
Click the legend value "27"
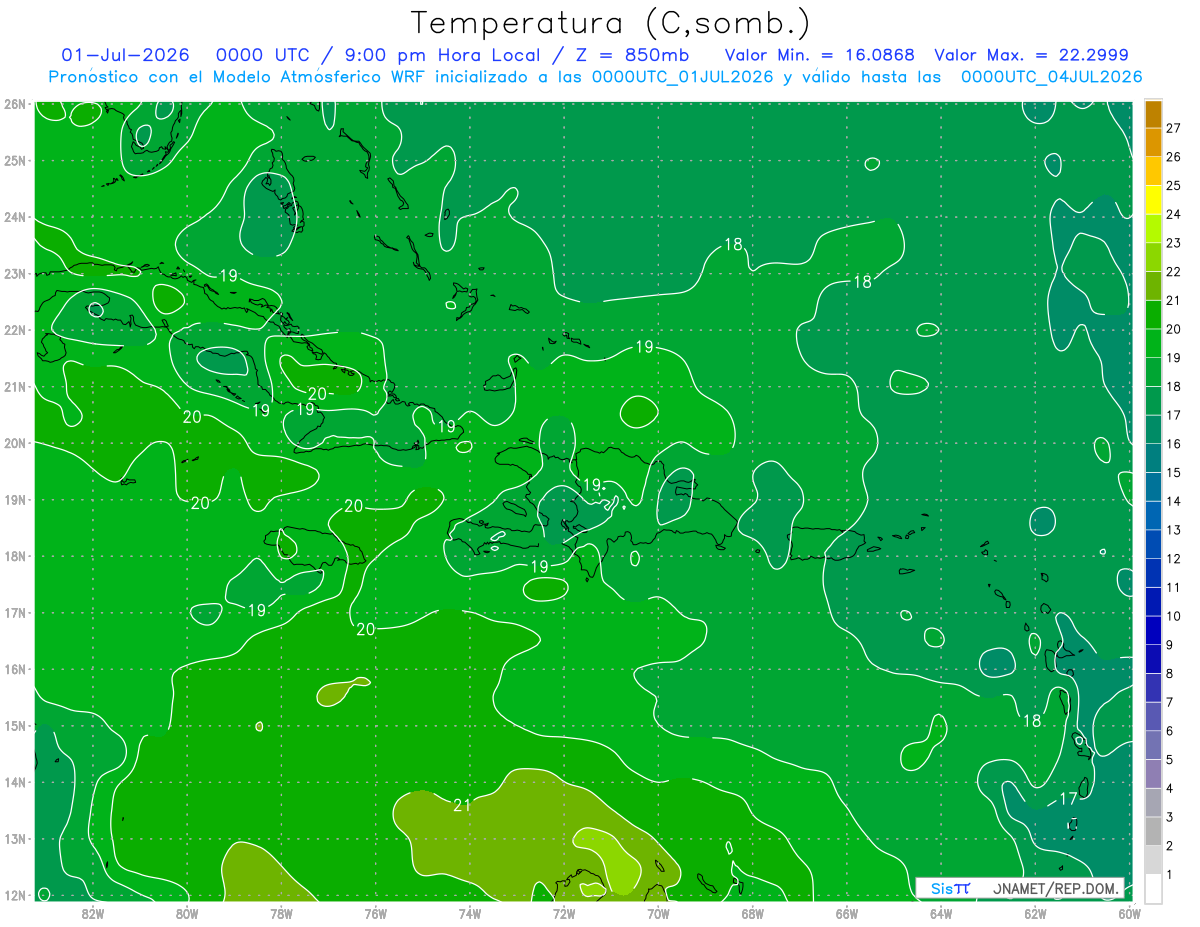coord(1174,128)
